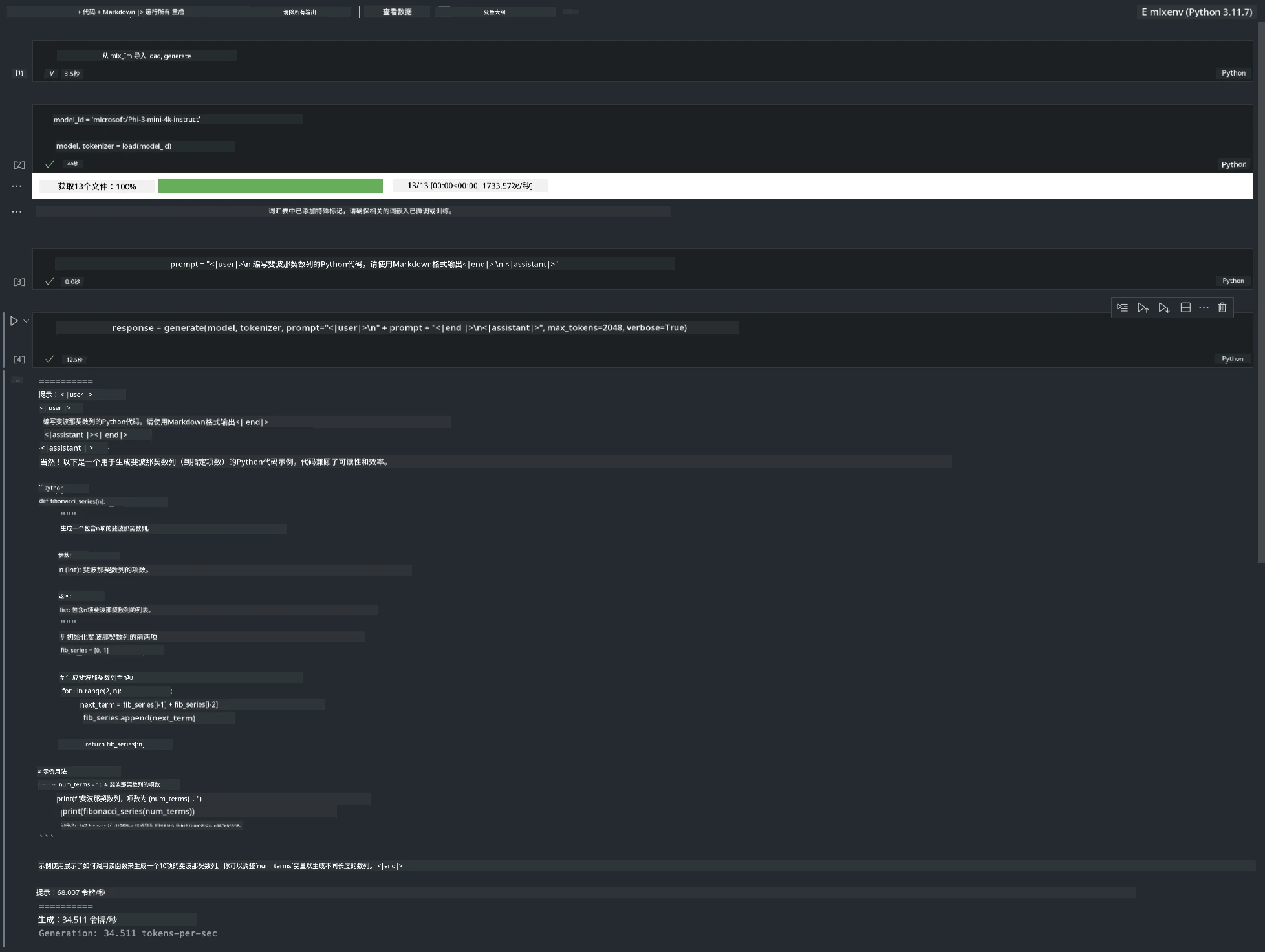Open output actions for the progress bar output
Image resolution: width=1265 pixels, height=952 pixels.
[x=17, y=186]
